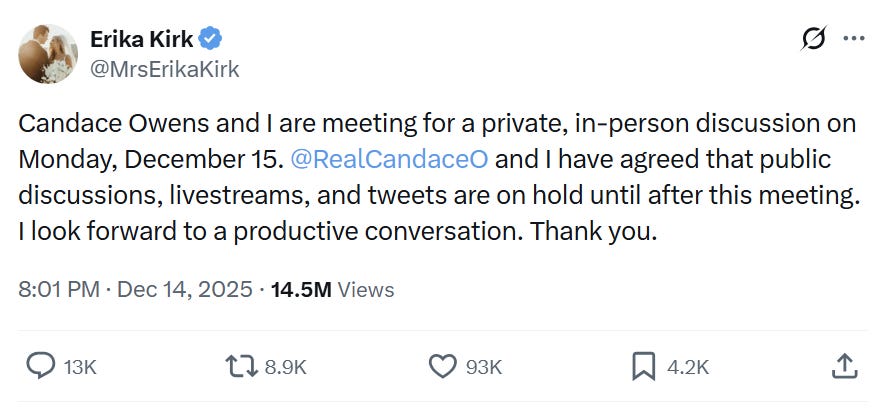Repost the tweet using the retweet icon

click(x=242, y=366)
